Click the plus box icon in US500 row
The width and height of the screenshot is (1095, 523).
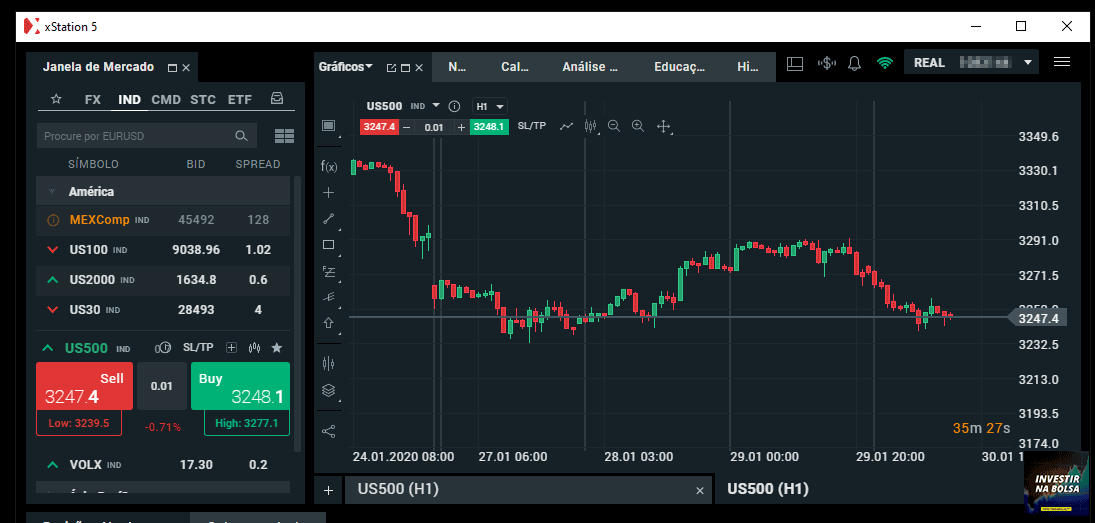tap(232, 348)
